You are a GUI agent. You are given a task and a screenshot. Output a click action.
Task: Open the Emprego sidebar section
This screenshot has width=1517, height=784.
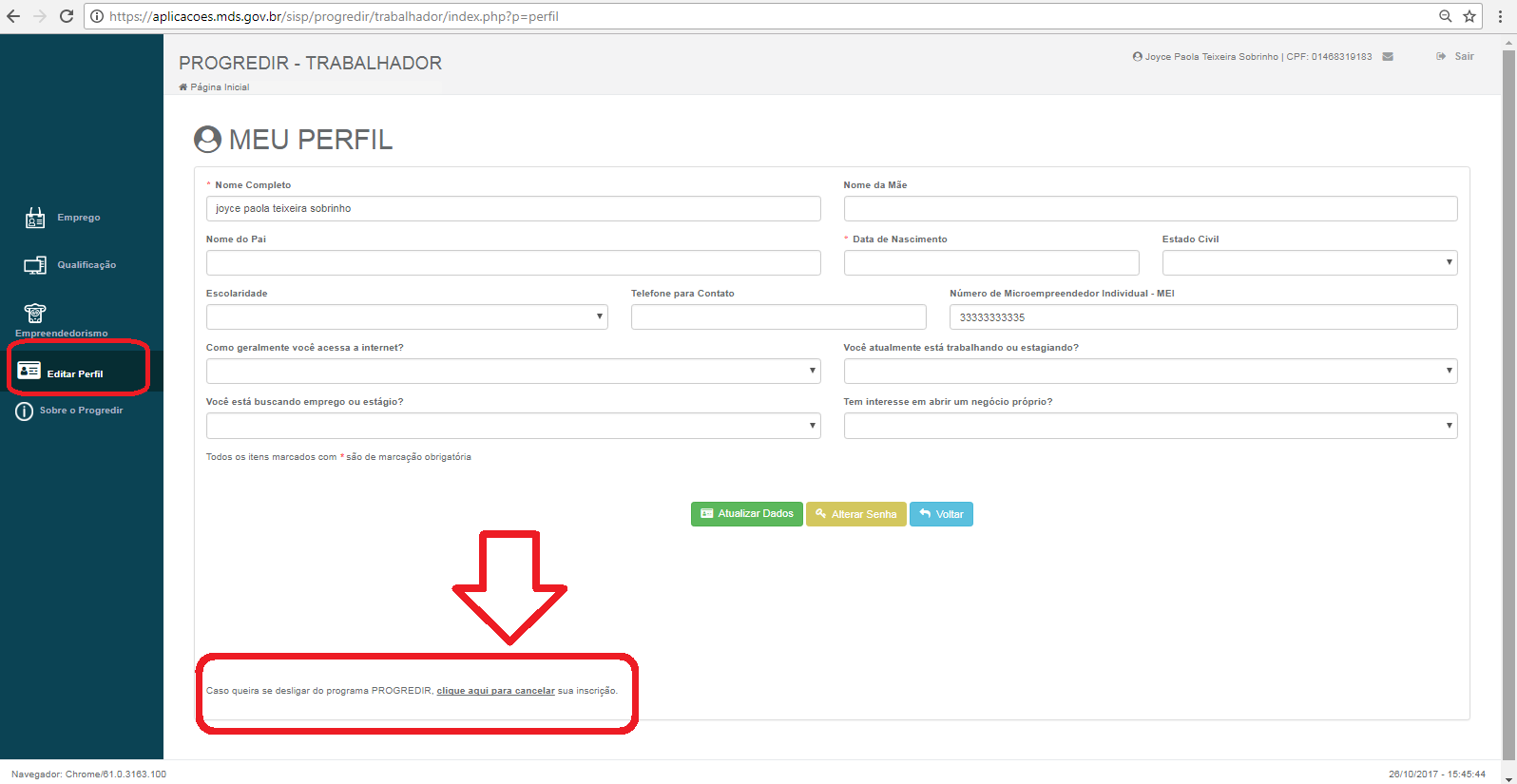pyautogui.click(x=62, y=218)
